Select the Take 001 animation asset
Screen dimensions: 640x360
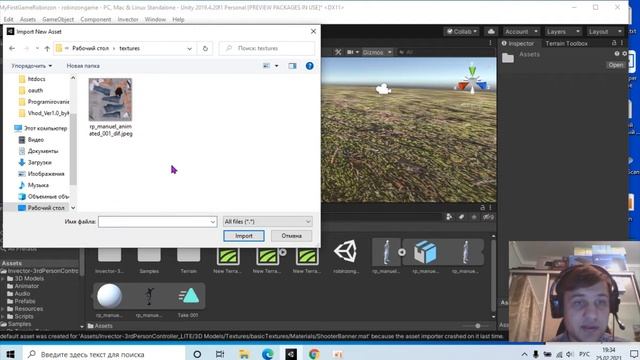tap(188, 296)
